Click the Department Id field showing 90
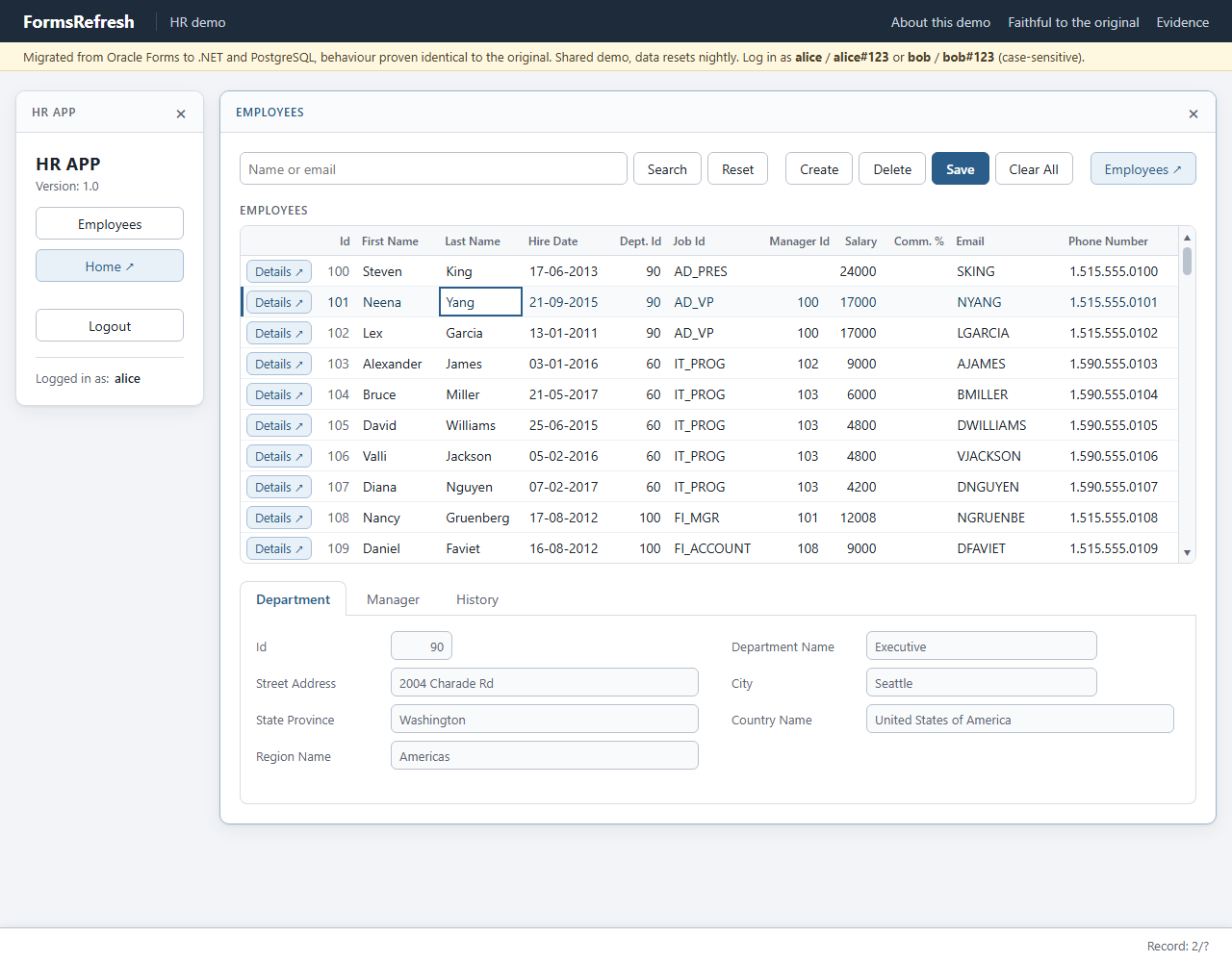Viewport: 1232px width, 962px height. [x=422, y=646]
